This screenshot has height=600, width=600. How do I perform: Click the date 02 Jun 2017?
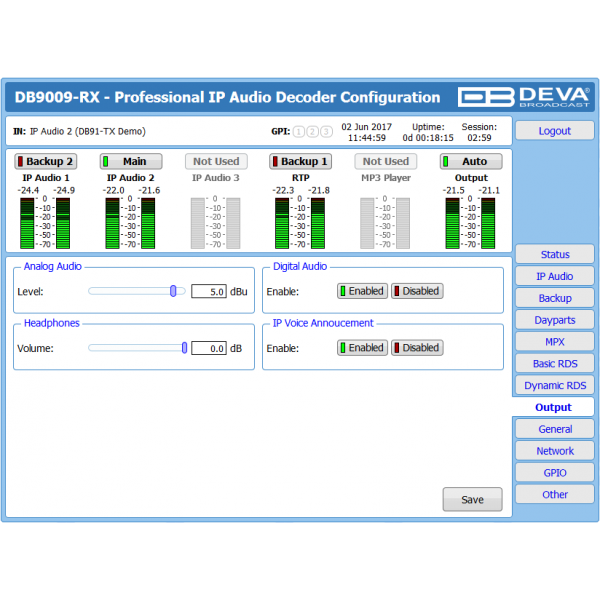(x=367, y=127)
